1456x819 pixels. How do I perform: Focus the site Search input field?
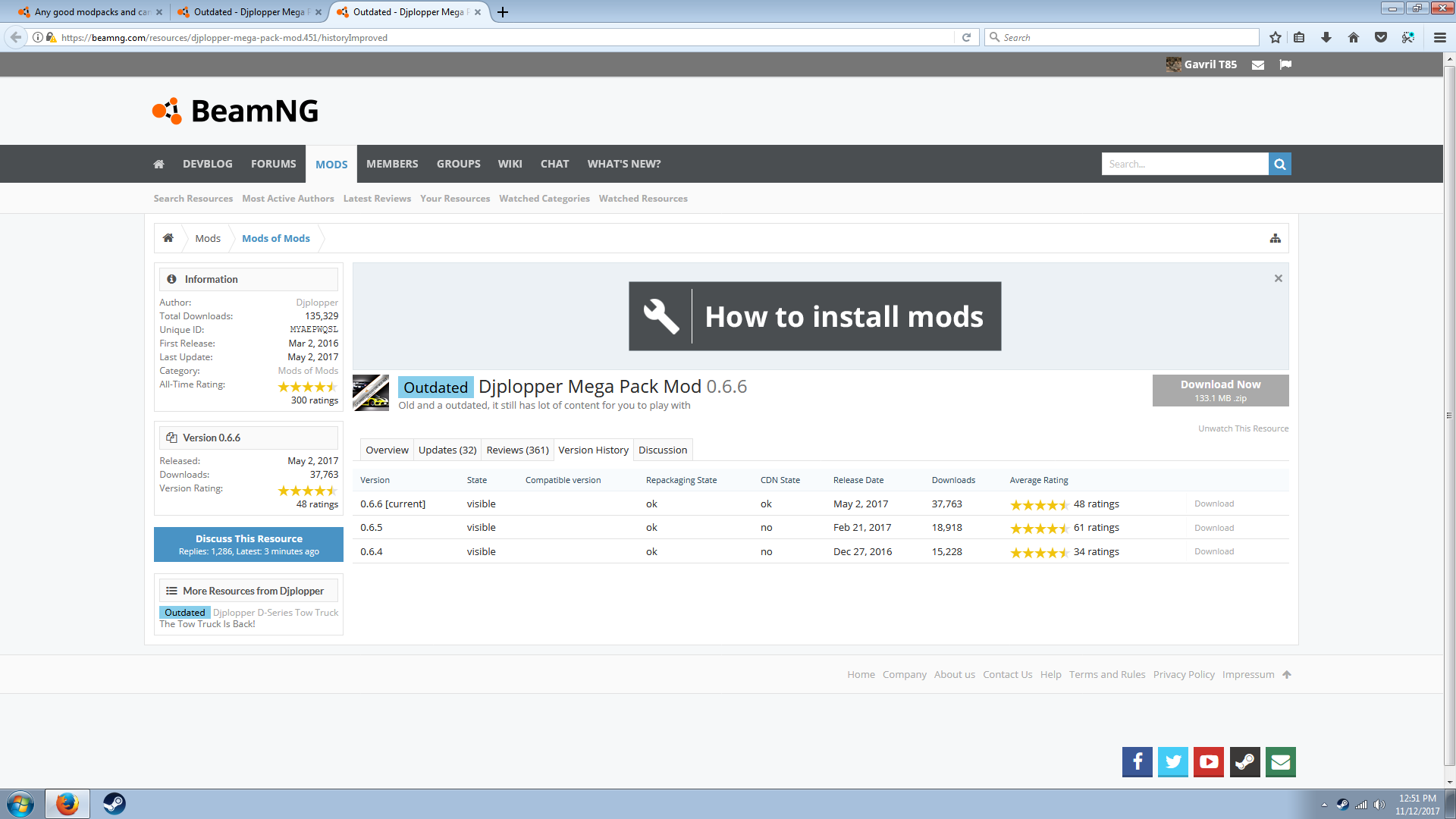[x=1185, y=164]
